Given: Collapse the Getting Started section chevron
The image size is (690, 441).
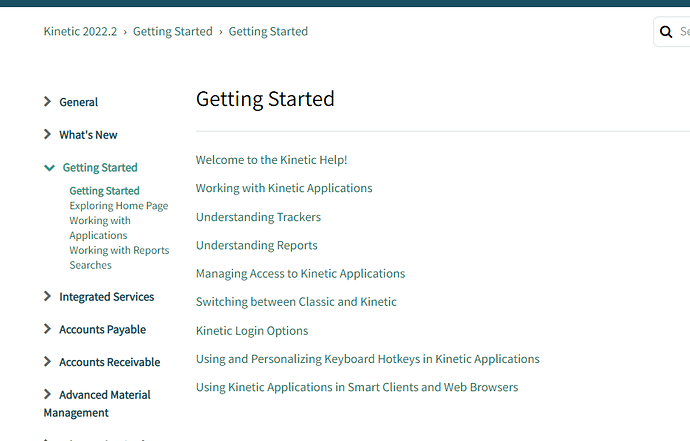Looking at the screenshot, I should (x=49, y=168).
